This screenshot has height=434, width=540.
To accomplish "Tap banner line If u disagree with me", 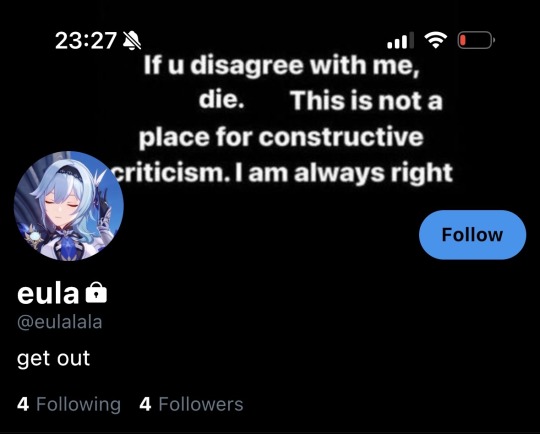I will [x=281, y=65].
